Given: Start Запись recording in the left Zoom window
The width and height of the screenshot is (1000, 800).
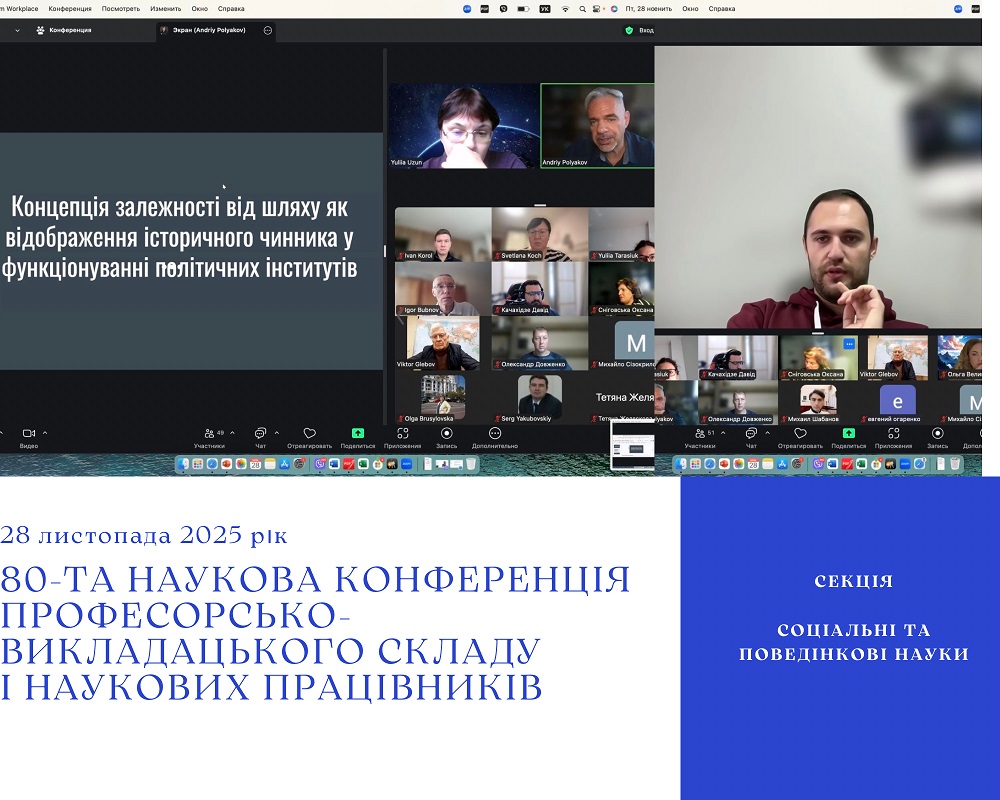Looking at the screenshot, I should tap(445, 432).
